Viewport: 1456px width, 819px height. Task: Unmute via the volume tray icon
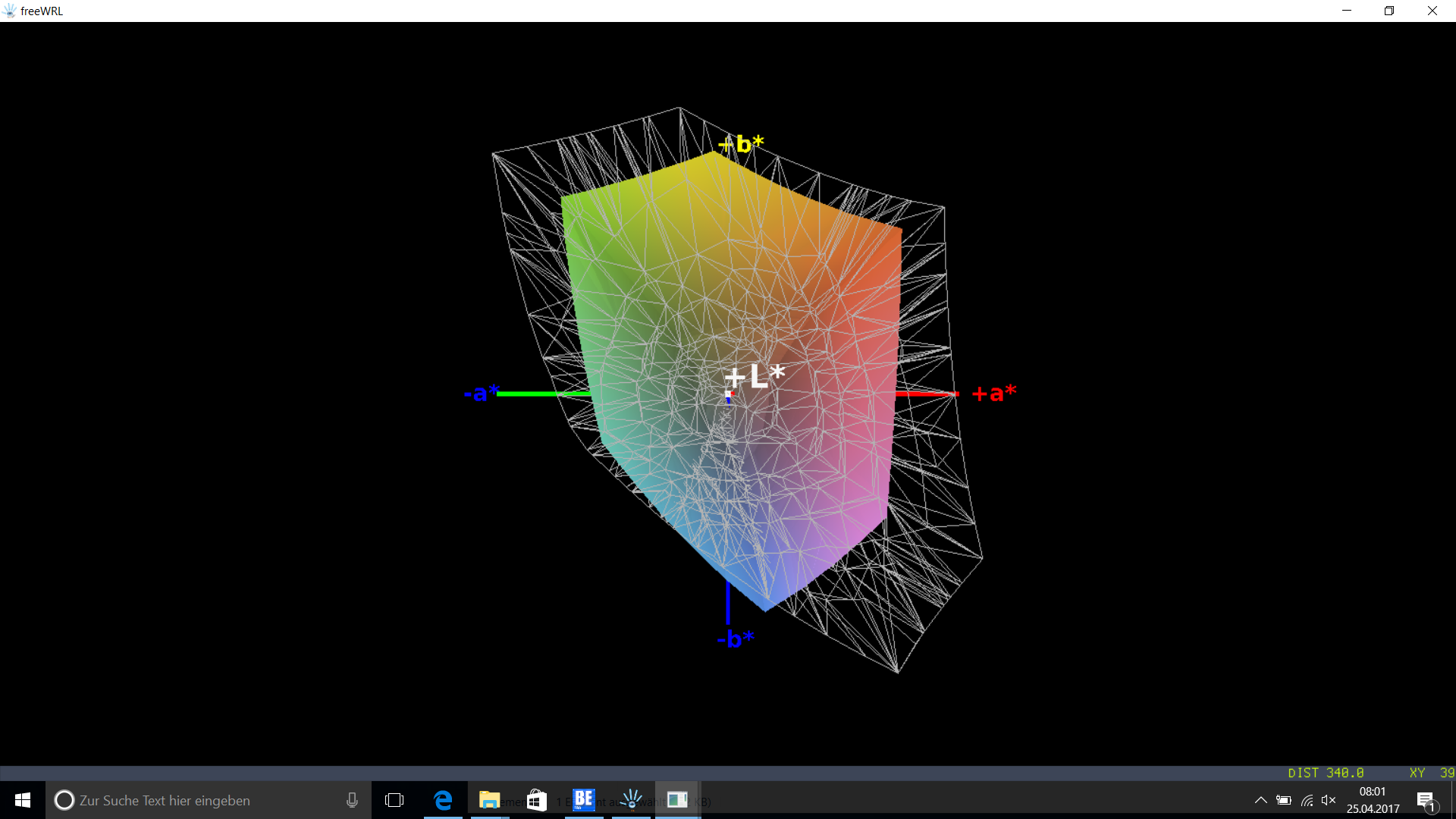point(1329,800)
